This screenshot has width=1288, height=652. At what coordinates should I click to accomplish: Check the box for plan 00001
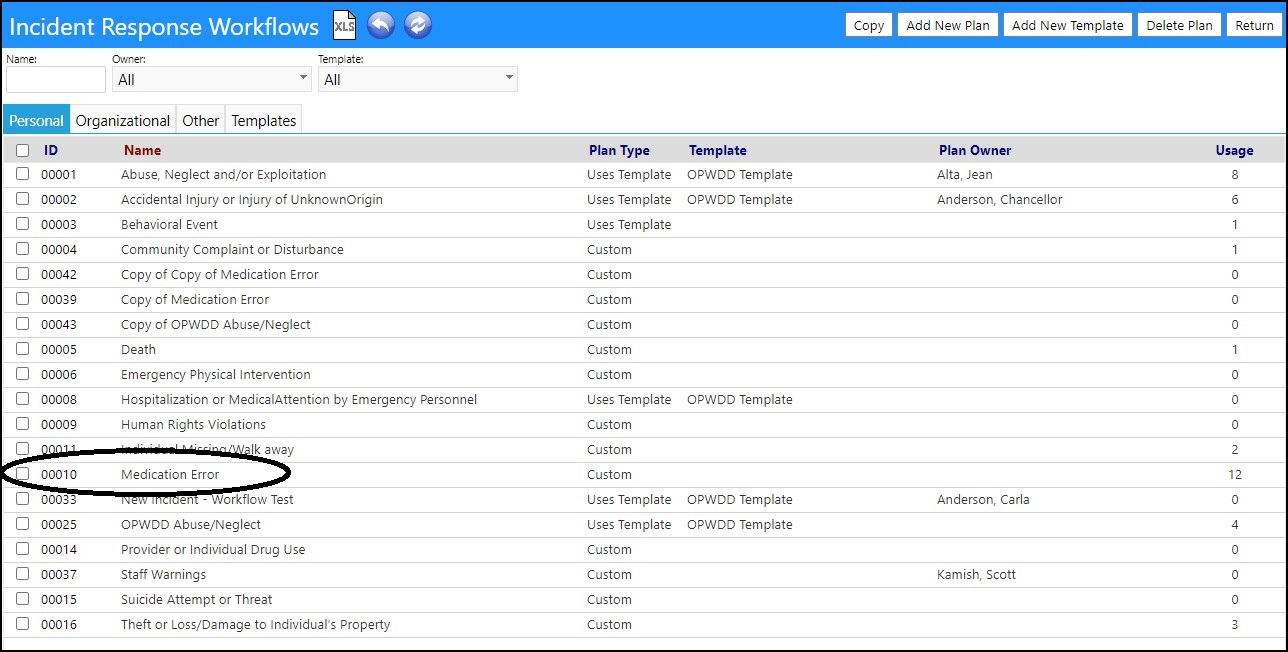(x=23, y=174)
